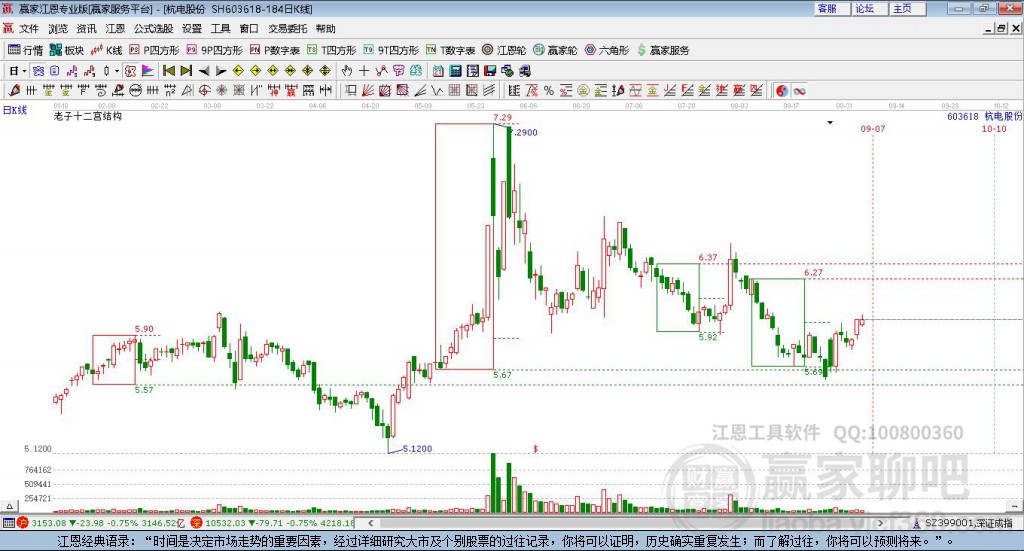Activate the crosshair plus cursor tool
The image size is (1024, 551).
(x=364, y=71)
